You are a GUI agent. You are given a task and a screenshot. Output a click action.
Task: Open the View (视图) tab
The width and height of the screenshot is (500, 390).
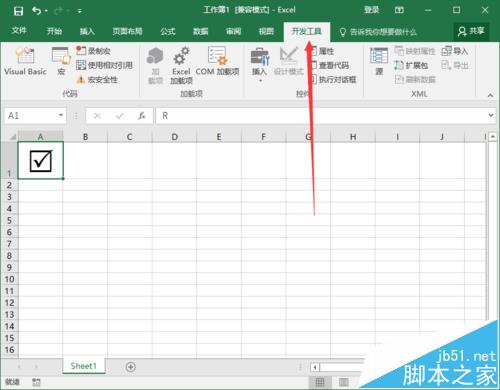(x=266, y=31)
